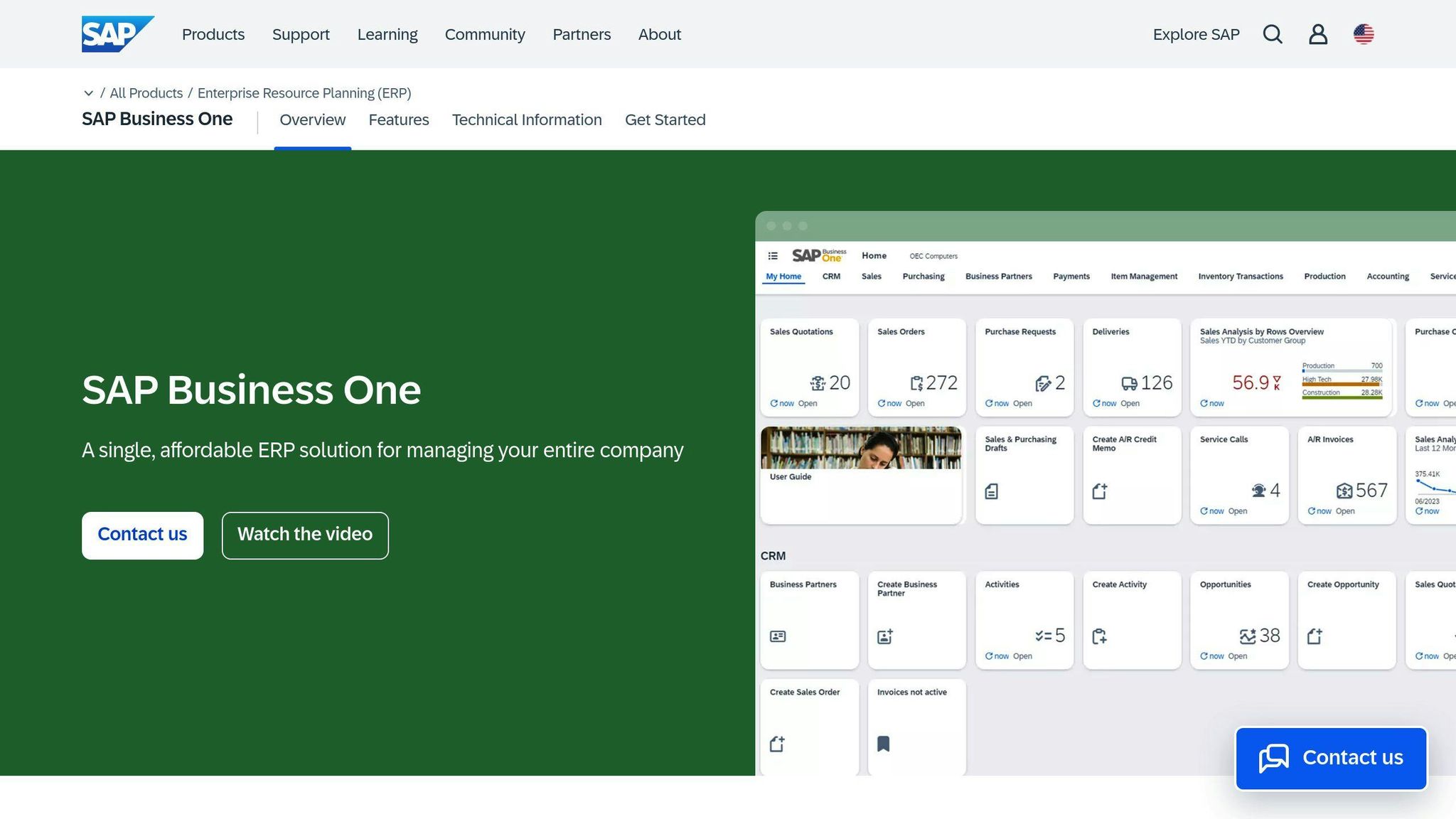
Task: Click the Sales Quotations tile icon
Action: 819,382
